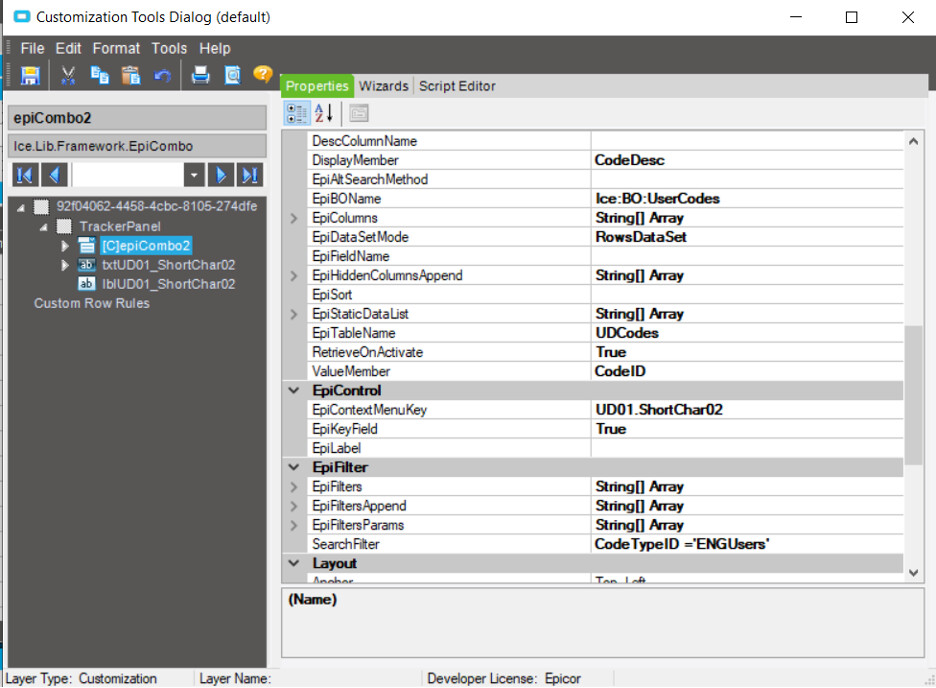Click the Paste clipboard icon
This screenshot has width=936, height=688.
[131, 75]
